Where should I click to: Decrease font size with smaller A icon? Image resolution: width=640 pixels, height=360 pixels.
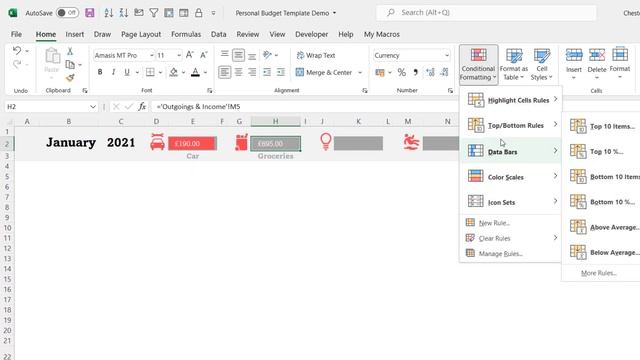coord(204,55)
